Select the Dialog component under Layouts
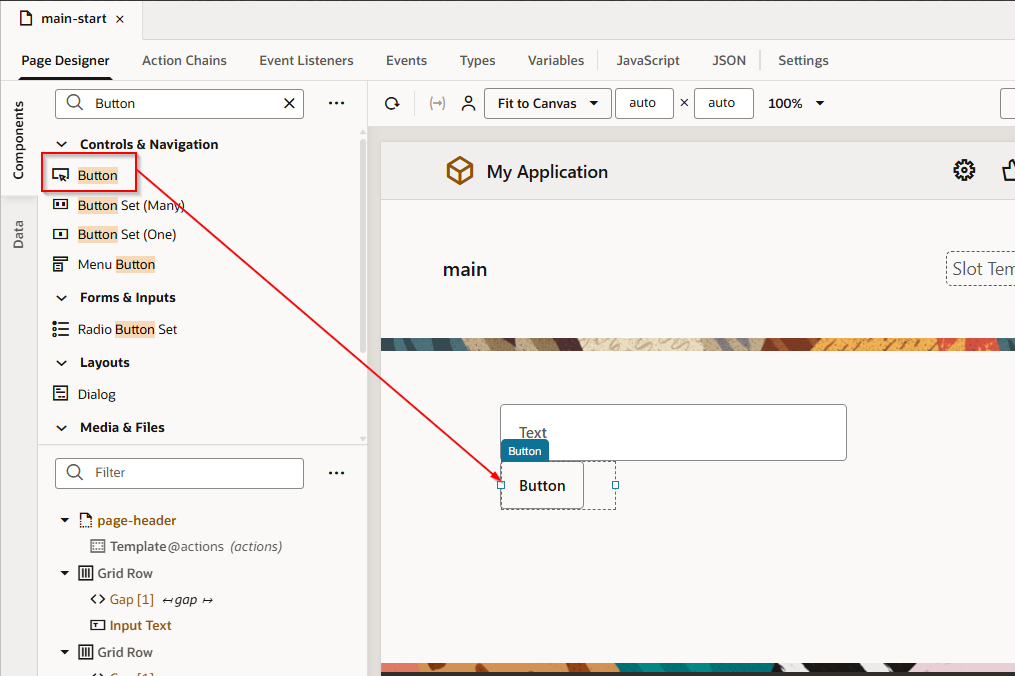The image size is (1015, 676). coord(60,394)
